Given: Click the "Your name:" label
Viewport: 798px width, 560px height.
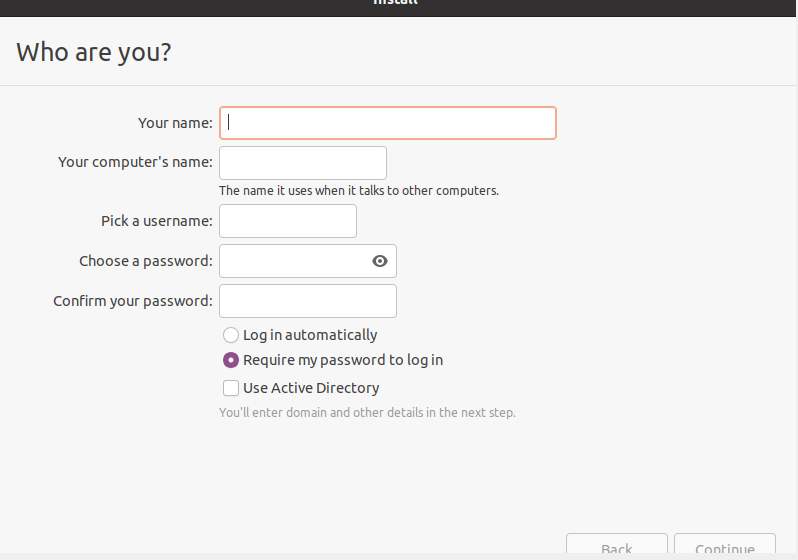Looking at the screenshot, I should click(x=175, y=123).
